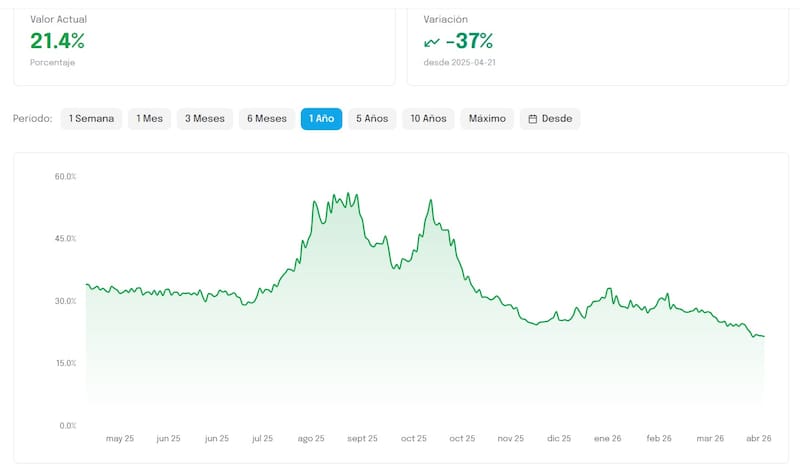Click the calendar icon beside Desde
800x469 pixels.
pos(533,118)
